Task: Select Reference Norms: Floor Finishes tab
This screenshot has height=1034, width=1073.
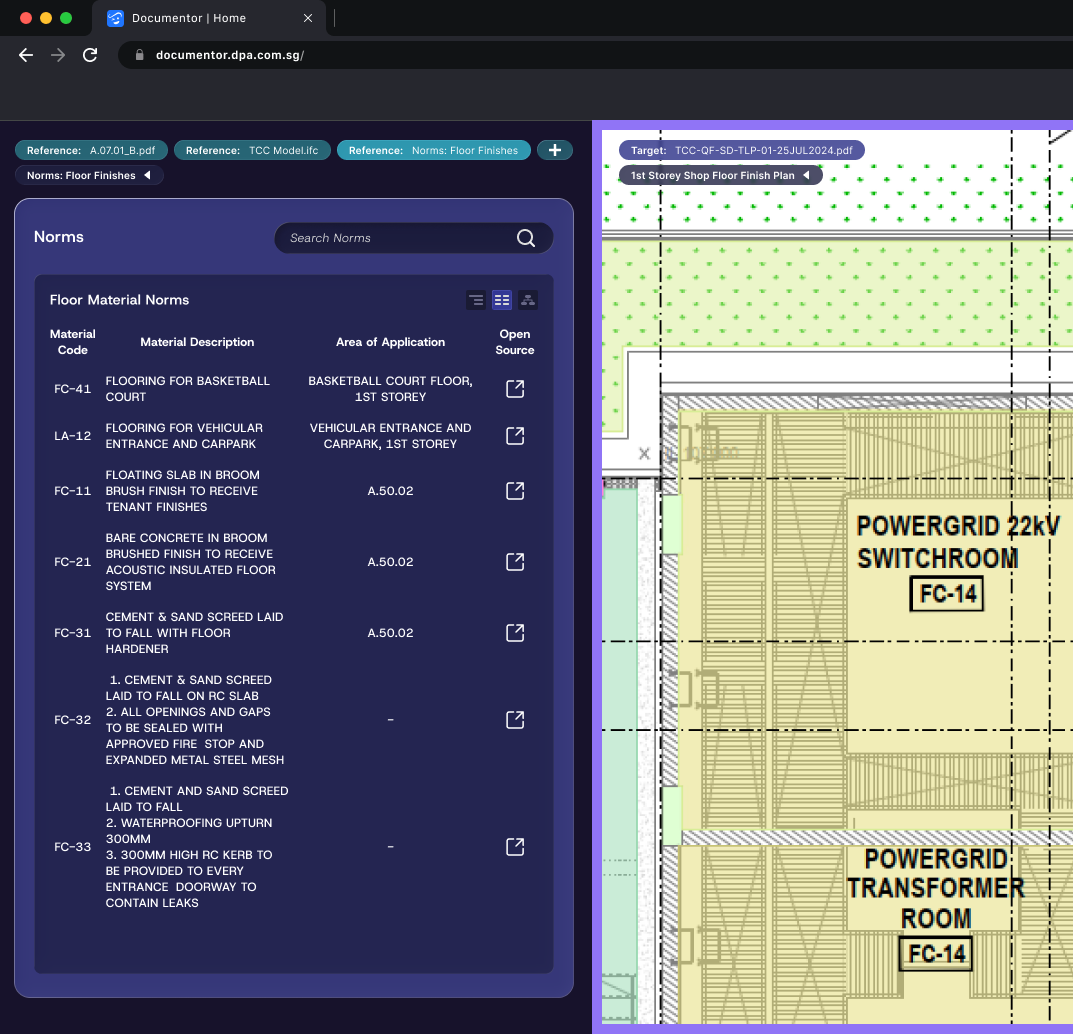Action: click(433, 150)
